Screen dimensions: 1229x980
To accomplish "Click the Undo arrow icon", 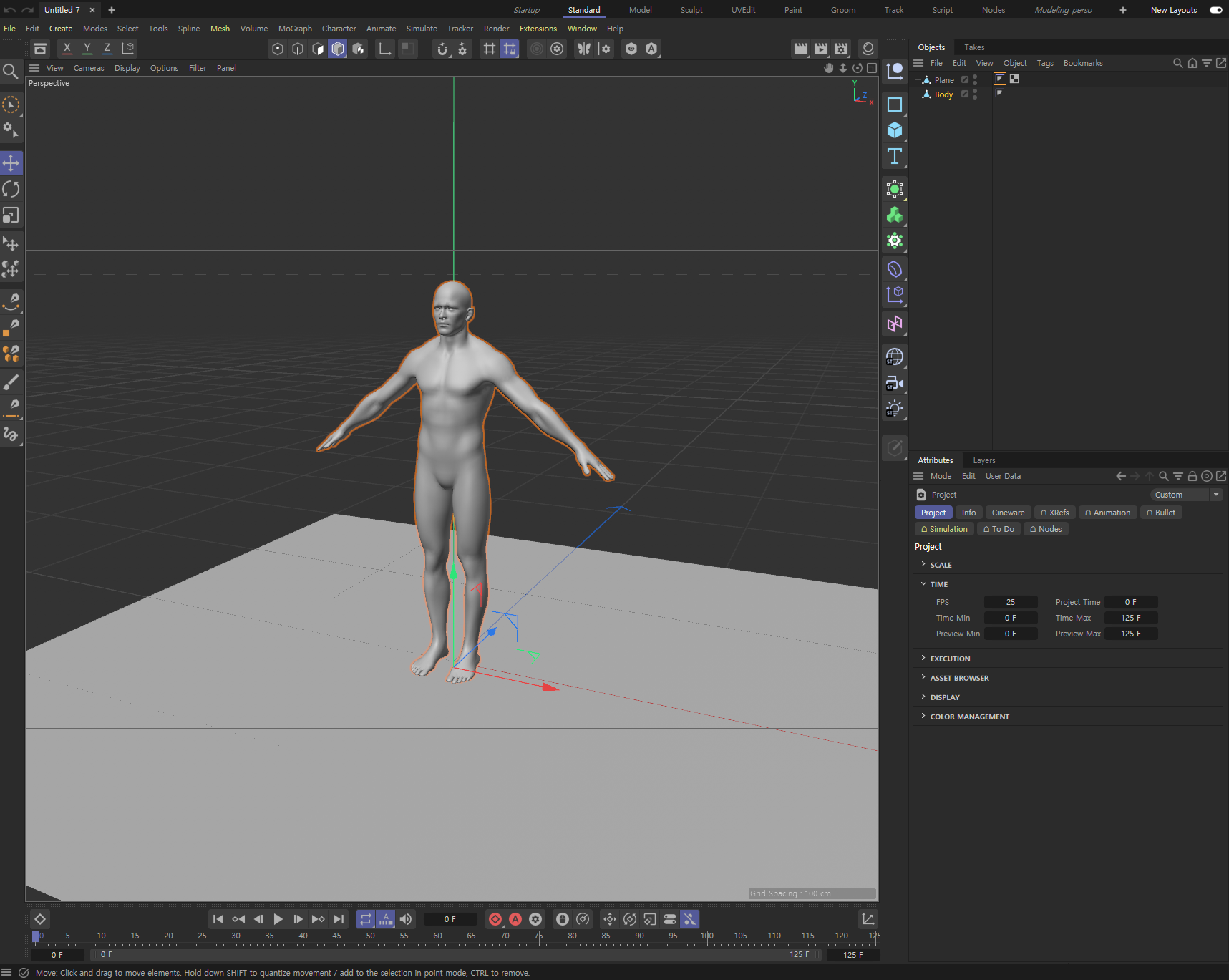I will click(10, 10).
